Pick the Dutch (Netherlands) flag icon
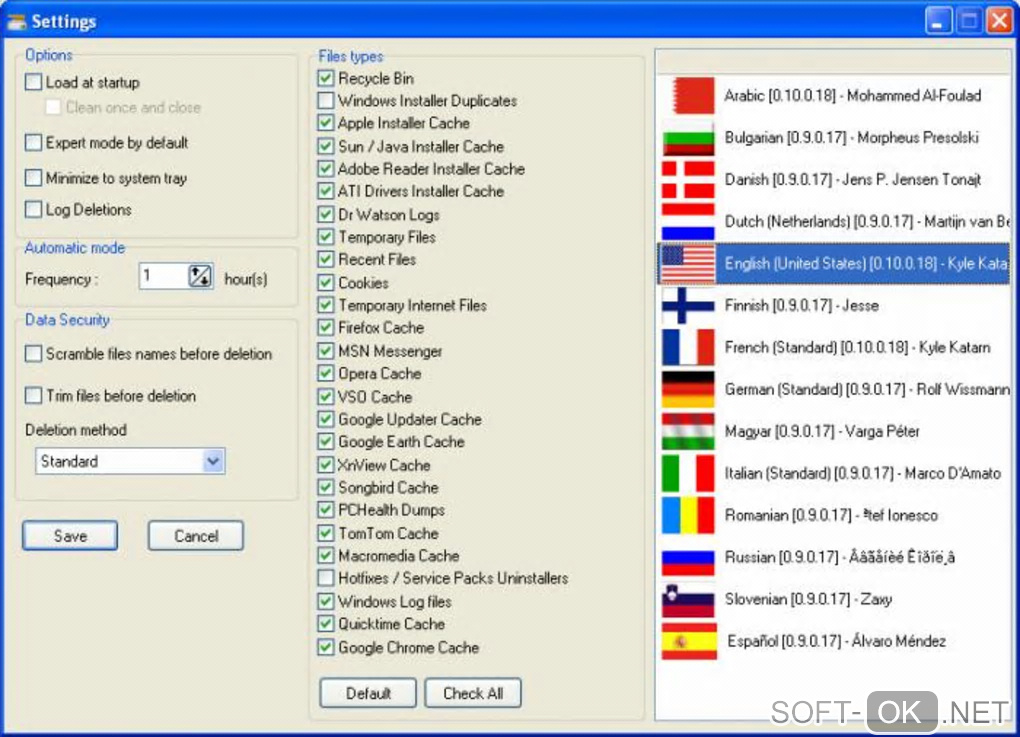Image resolution: width=1020 pixels, height=737 pixels. pos(688,222)
